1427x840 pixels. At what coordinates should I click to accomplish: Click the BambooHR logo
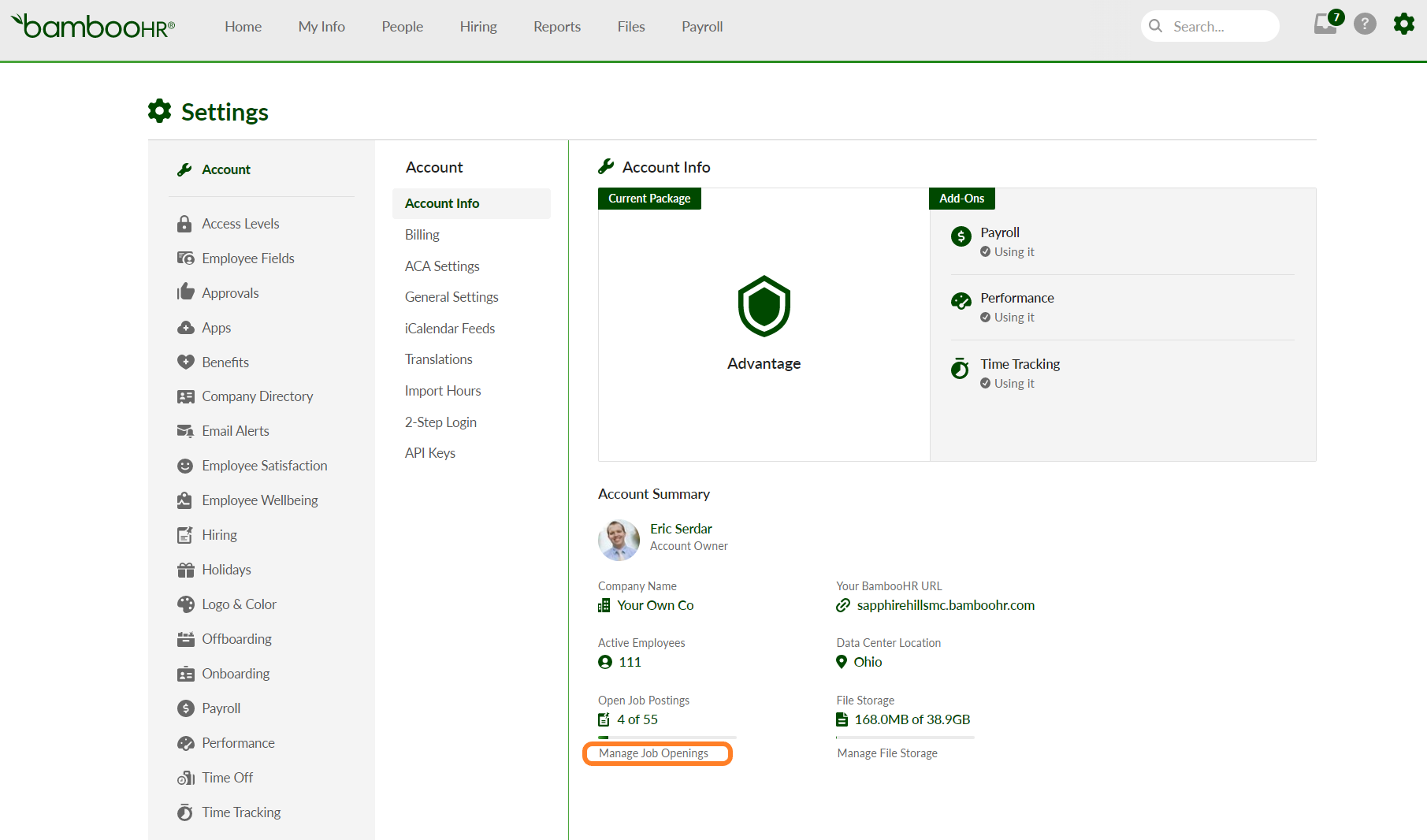93,26
